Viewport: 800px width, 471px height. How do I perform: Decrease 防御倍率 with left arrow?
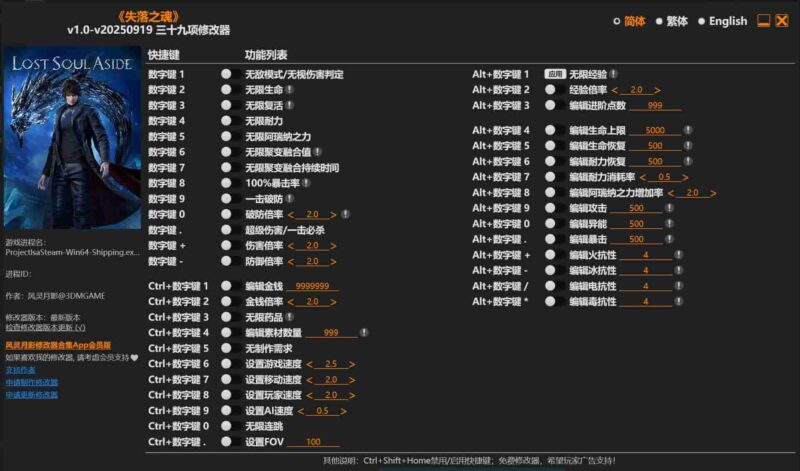[291, 262]
